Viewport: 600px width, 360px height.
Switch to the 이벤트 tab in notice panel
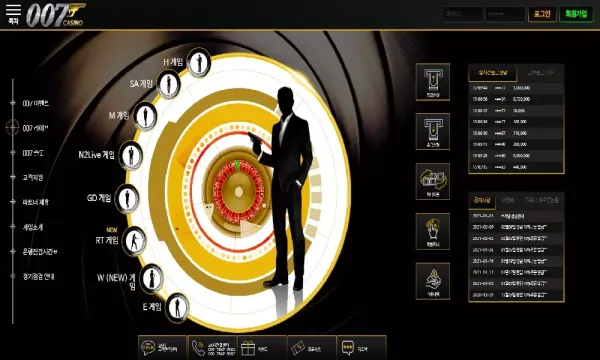point(507,200)
